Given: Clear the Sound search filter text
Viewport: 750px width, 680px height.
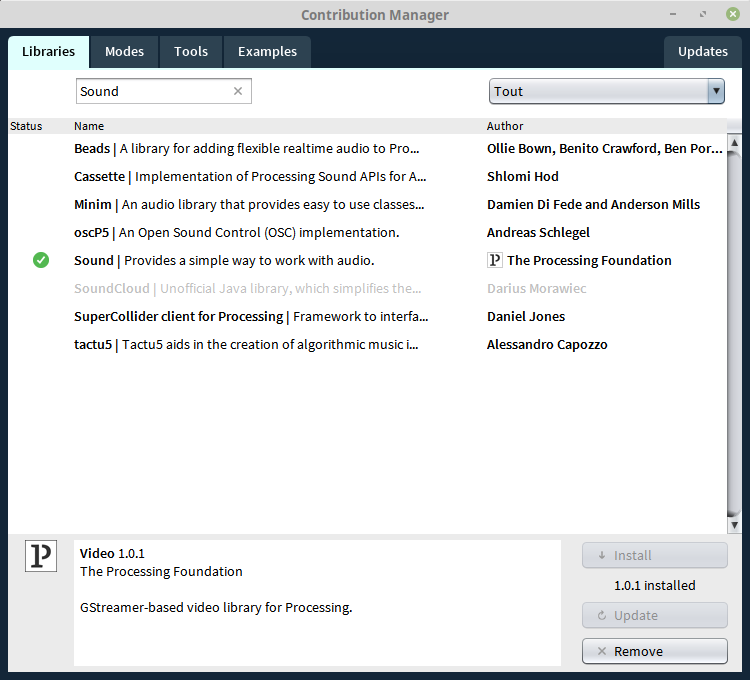Looking at the screenshot, I should pyautogui.click(x=238, y=91).
